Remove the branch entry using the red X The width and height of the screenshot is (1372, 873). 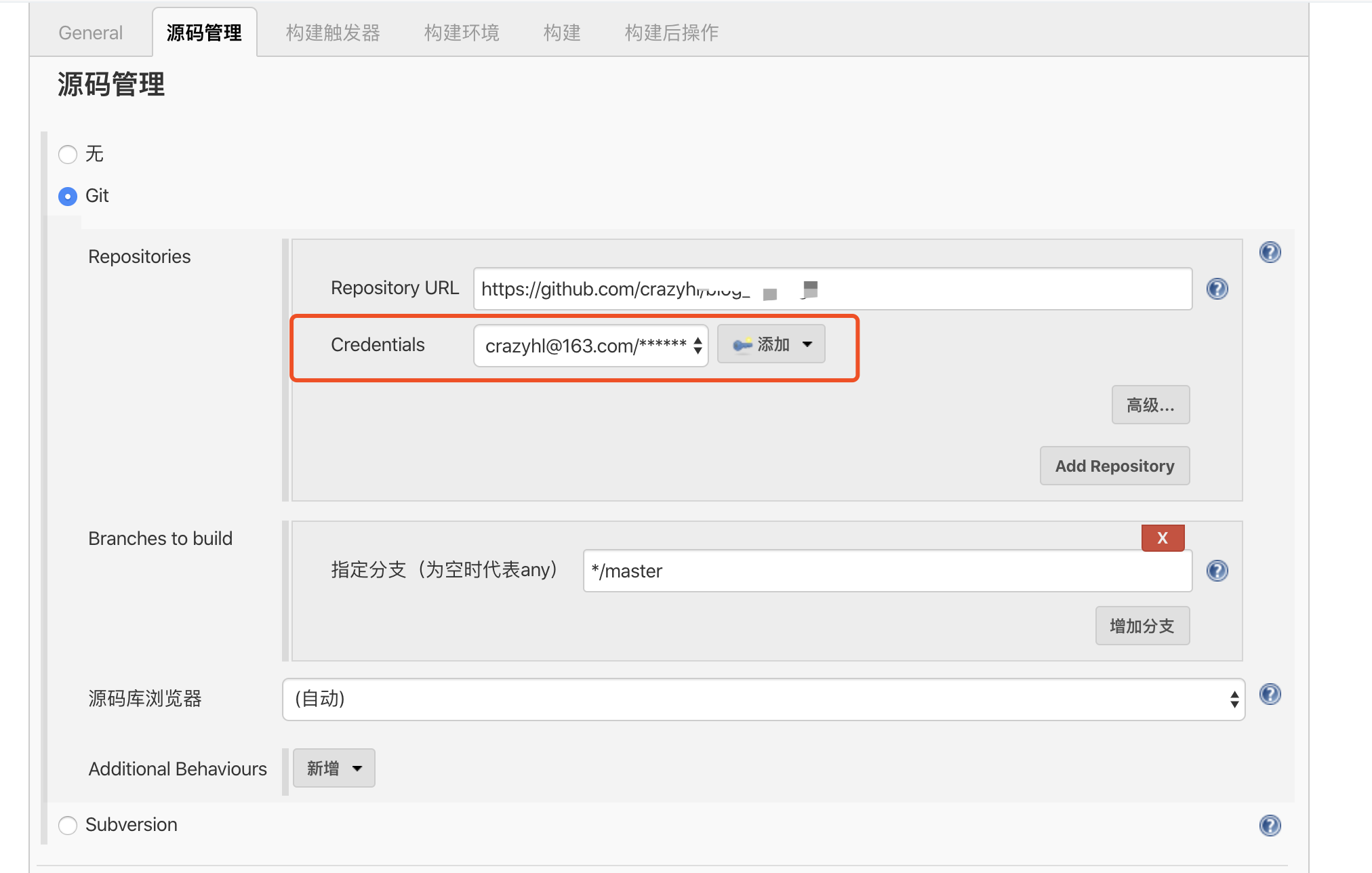1163,537
